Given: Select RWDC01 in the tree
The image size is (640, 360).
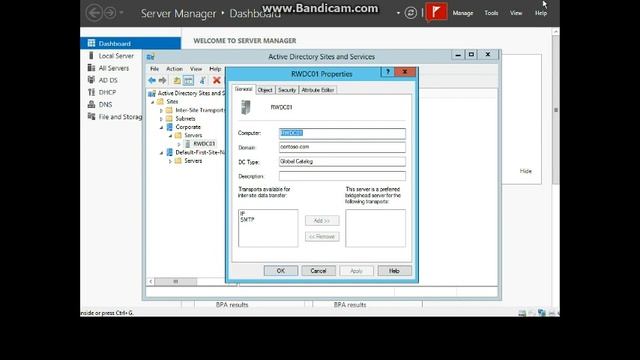Looking at the screenshot, I should coord(204,144).
